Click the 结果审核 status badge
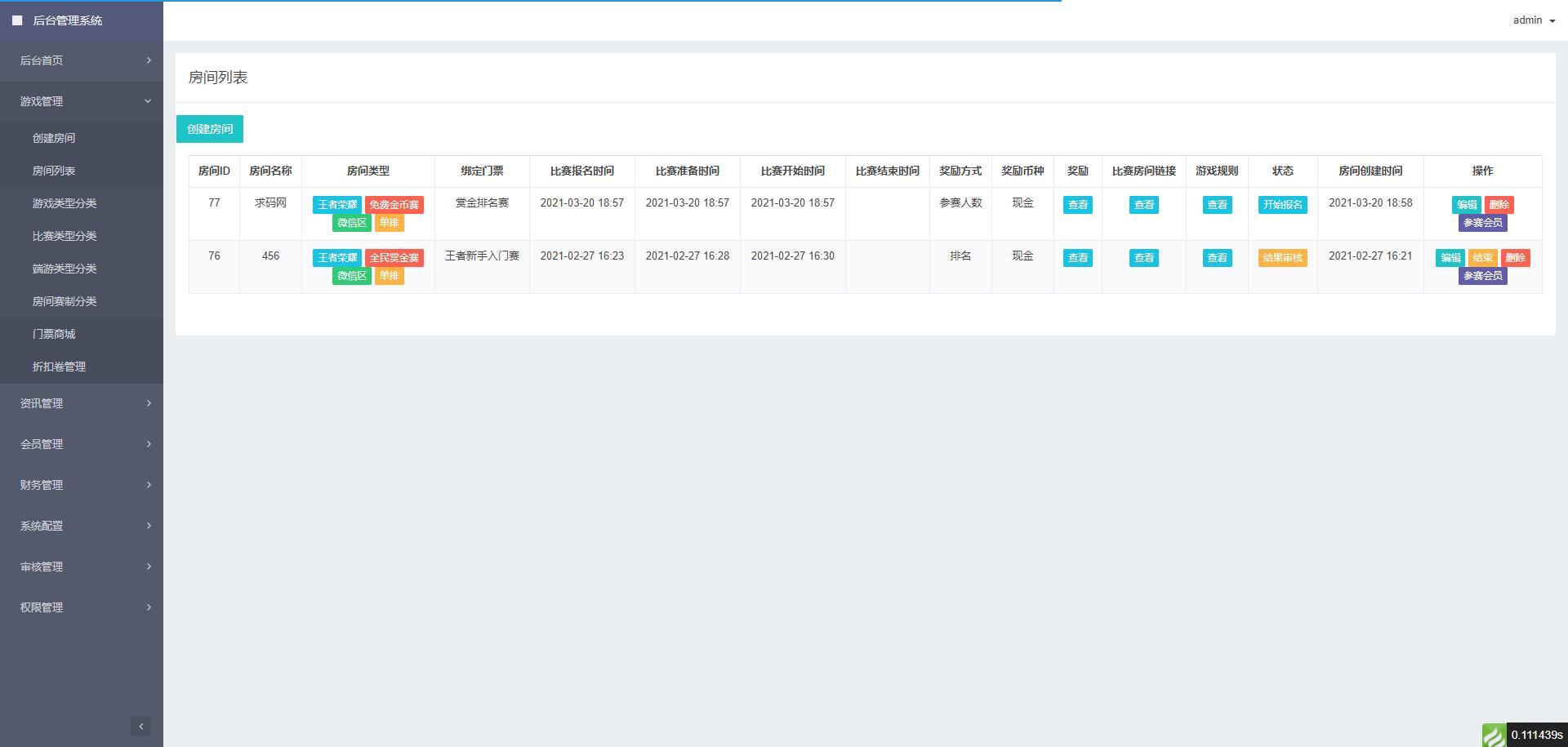Image resolution: width=1568 pixels, height=747 pixels. point(1282,258)
